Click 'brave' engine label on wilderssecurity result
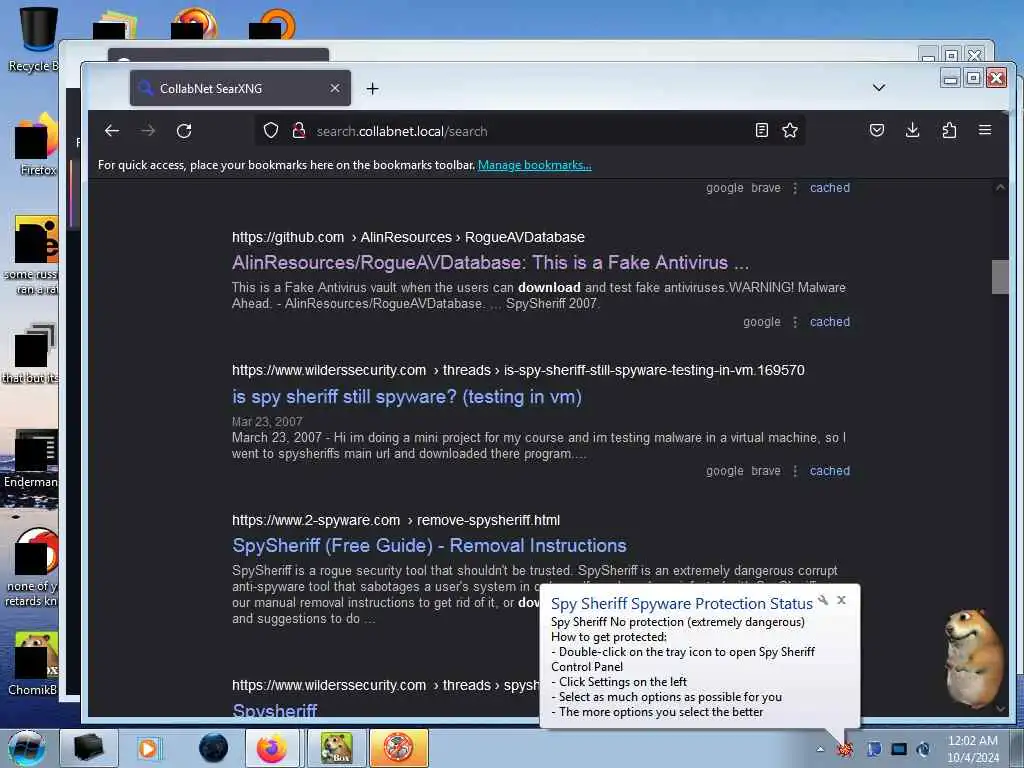 point(765,471)
